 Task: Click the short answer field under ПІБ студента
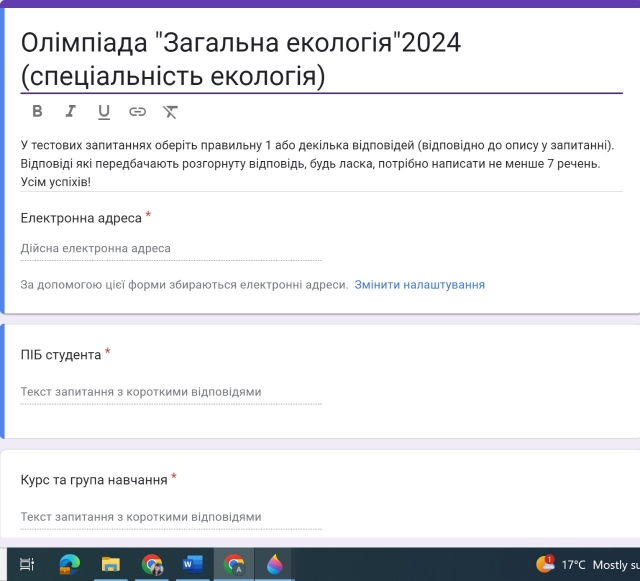[171, 392]
